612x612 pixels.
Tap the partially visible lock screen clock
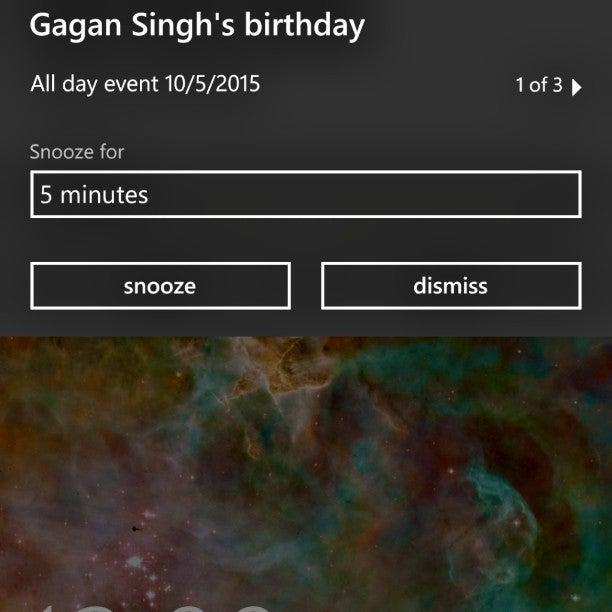[x=156, y=608]
